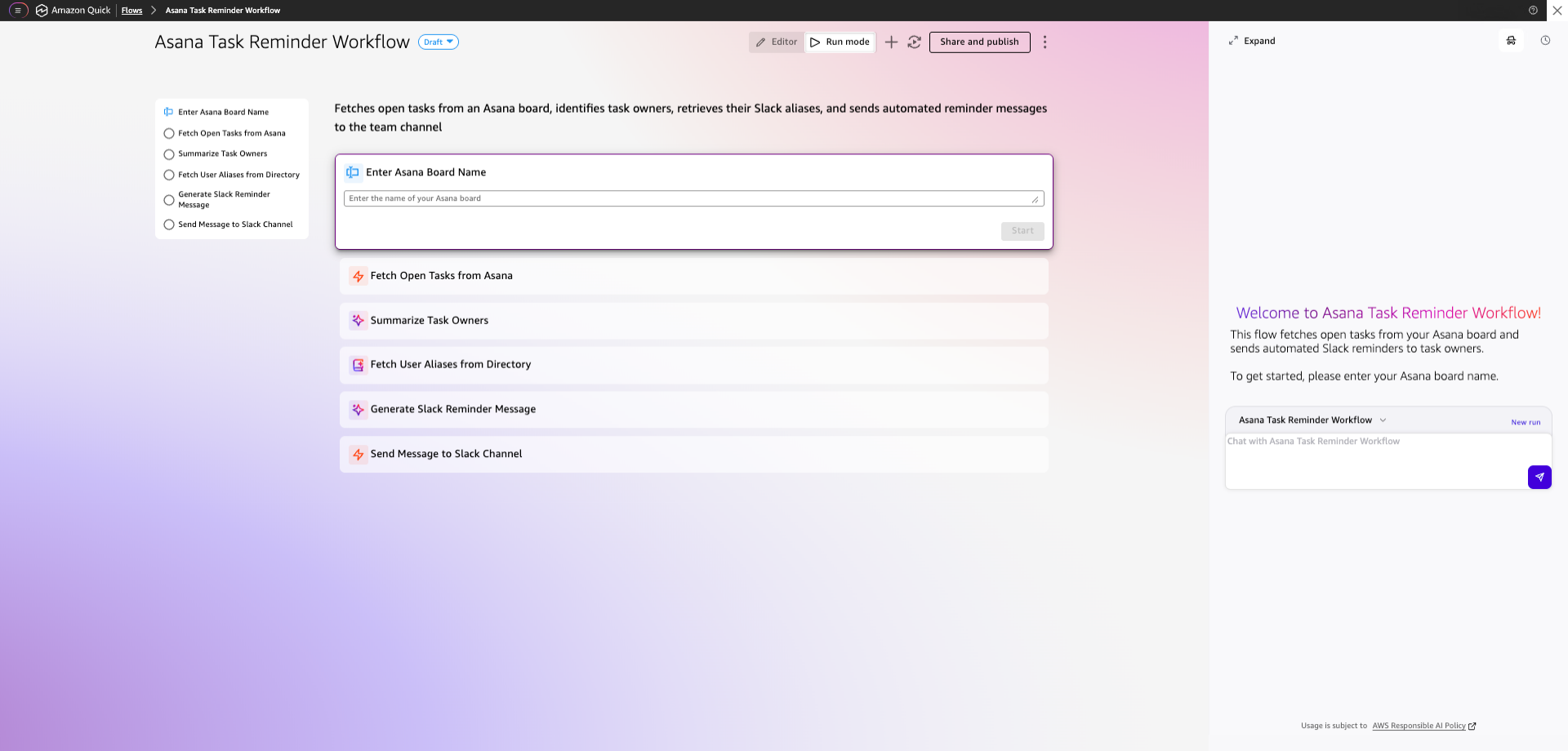Click the add plus icon in toolbar

tap(891, 42)
